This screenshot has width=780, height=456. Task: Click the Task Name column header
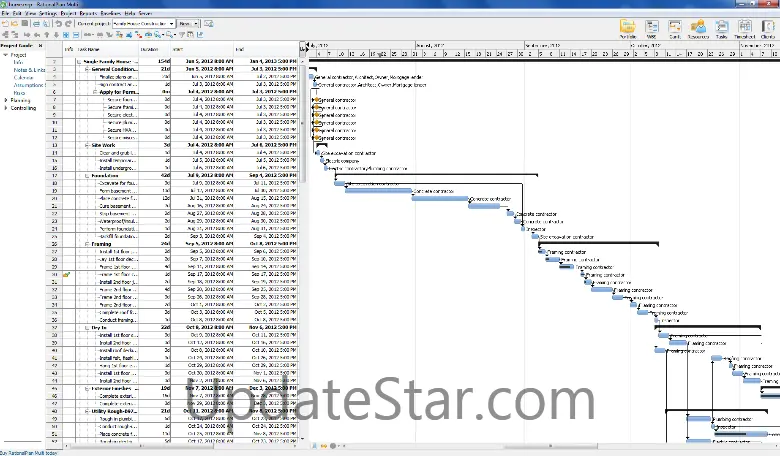point(106,49)
